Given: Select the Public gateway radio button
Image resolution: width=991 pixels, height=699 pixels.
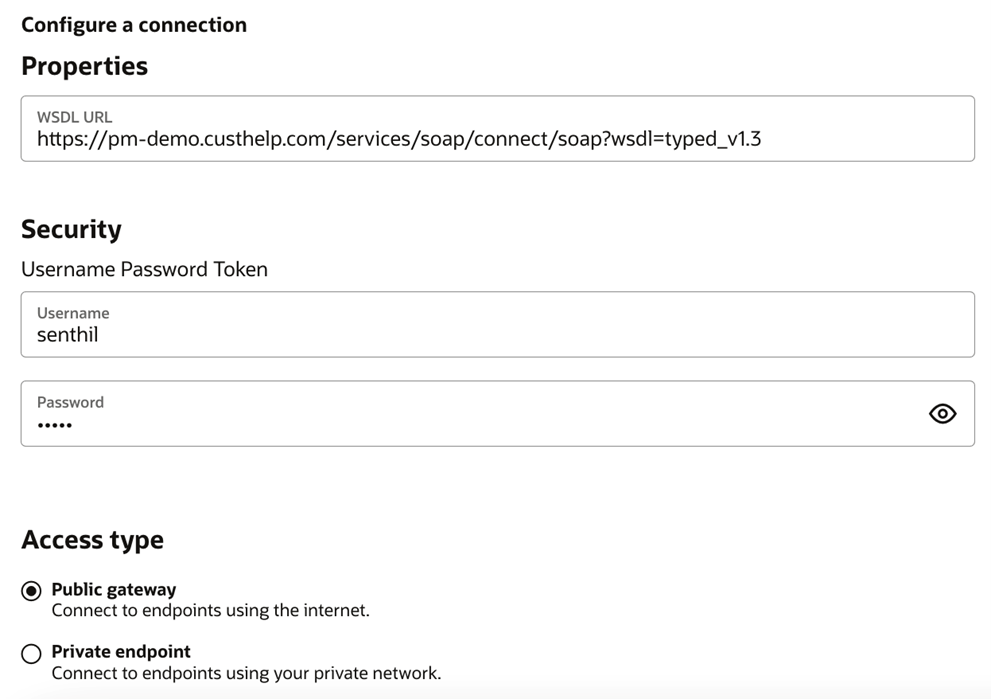Looking at the screenshot, I should pos(31,591).
